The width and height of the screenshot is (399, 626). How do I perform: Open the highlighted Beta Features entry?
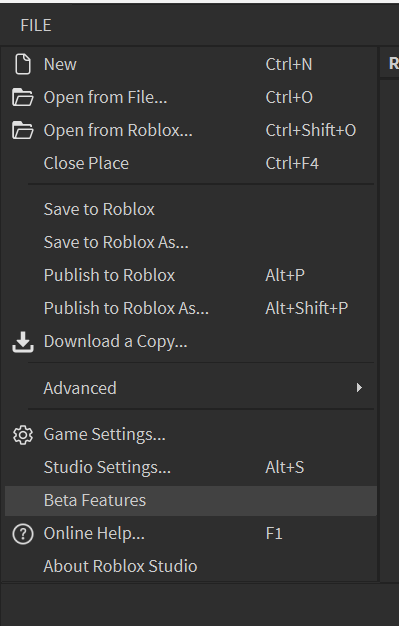(191, 501)
